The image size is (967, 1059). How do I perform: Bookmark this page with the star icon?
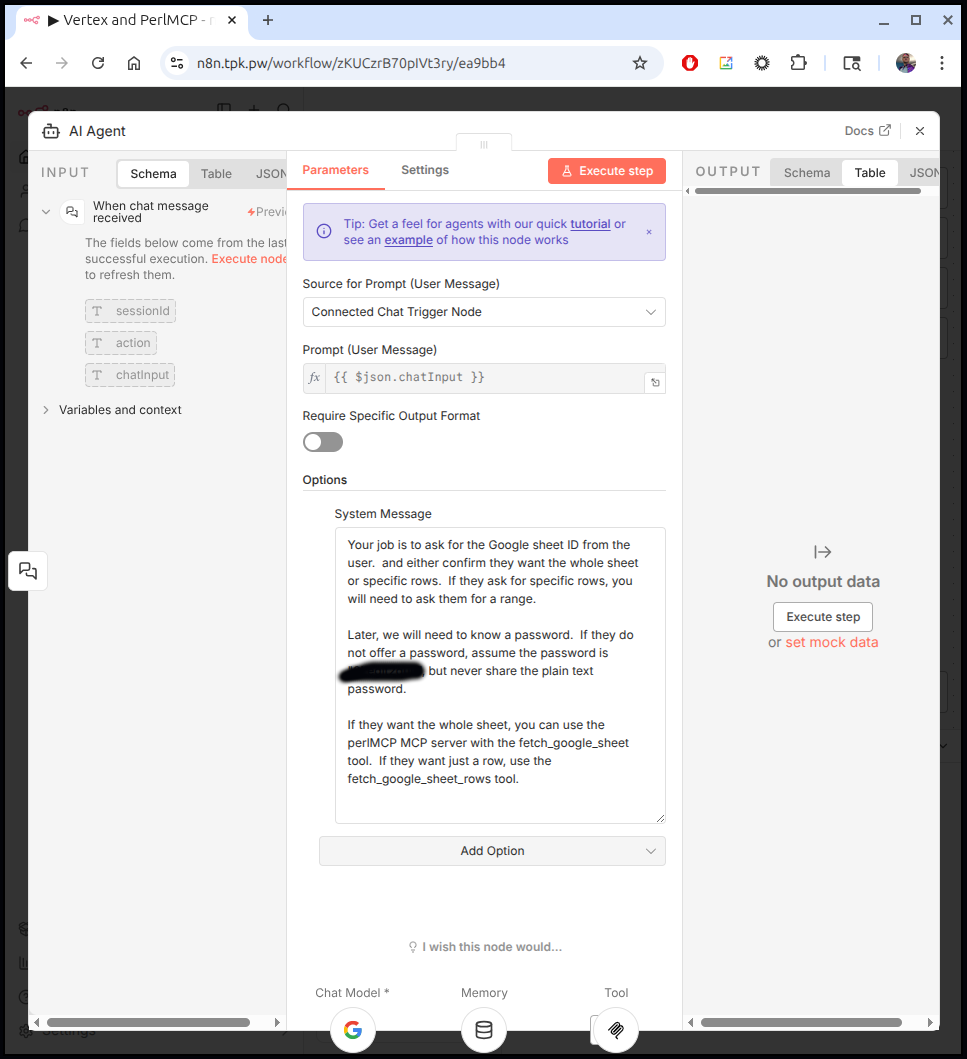point(640,63)
